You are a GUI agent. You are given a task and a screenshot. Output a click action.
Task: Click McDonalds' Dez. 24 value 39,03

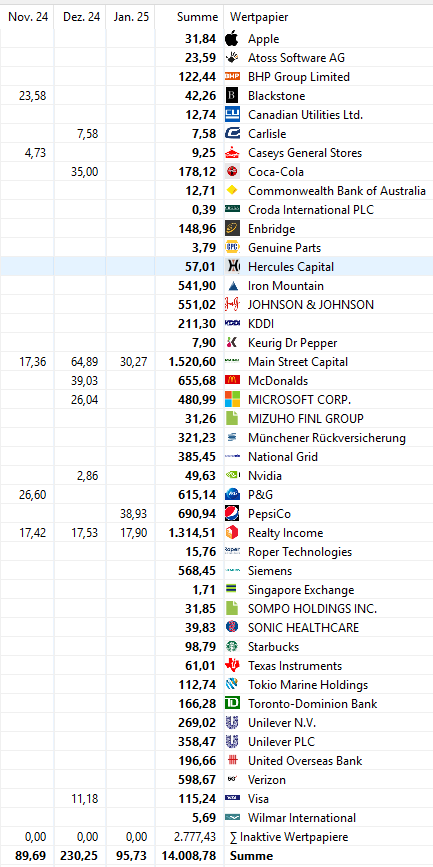point(84,381)
